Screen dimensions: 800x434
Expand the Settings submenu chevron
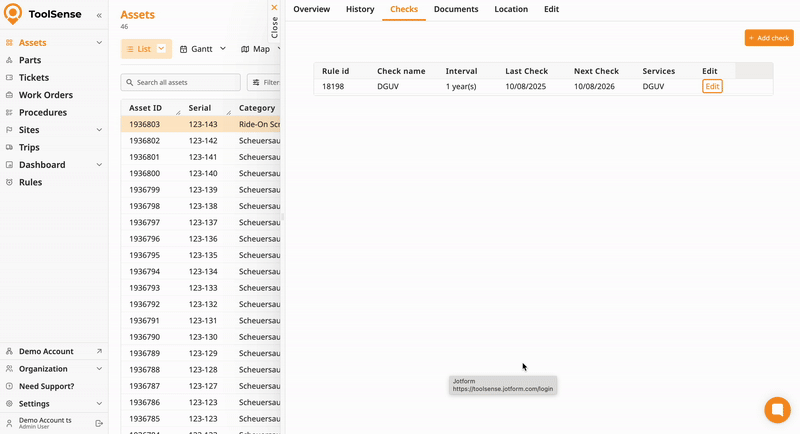[99, 403]
